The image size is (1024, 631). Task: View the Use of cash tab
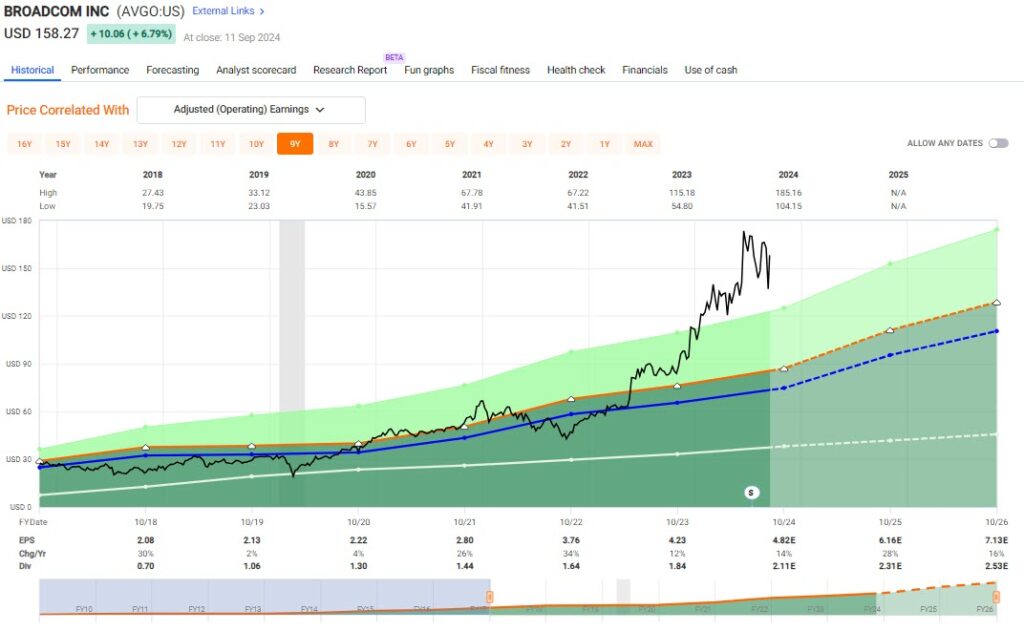tap(710, 70)
